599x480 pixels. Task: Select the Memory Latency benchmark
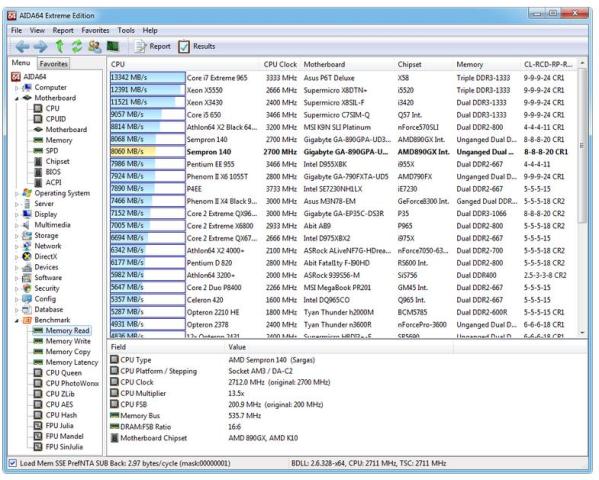[72, 362]
